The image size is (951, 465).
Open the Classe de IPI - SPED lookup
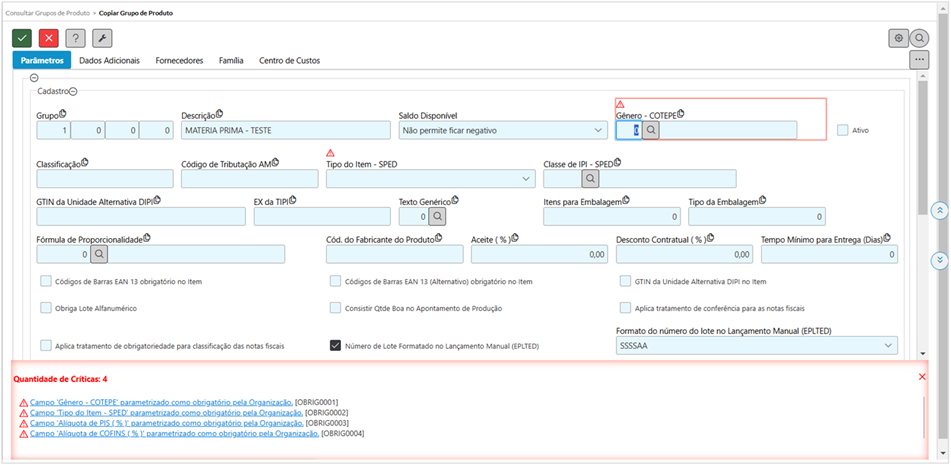590,178
